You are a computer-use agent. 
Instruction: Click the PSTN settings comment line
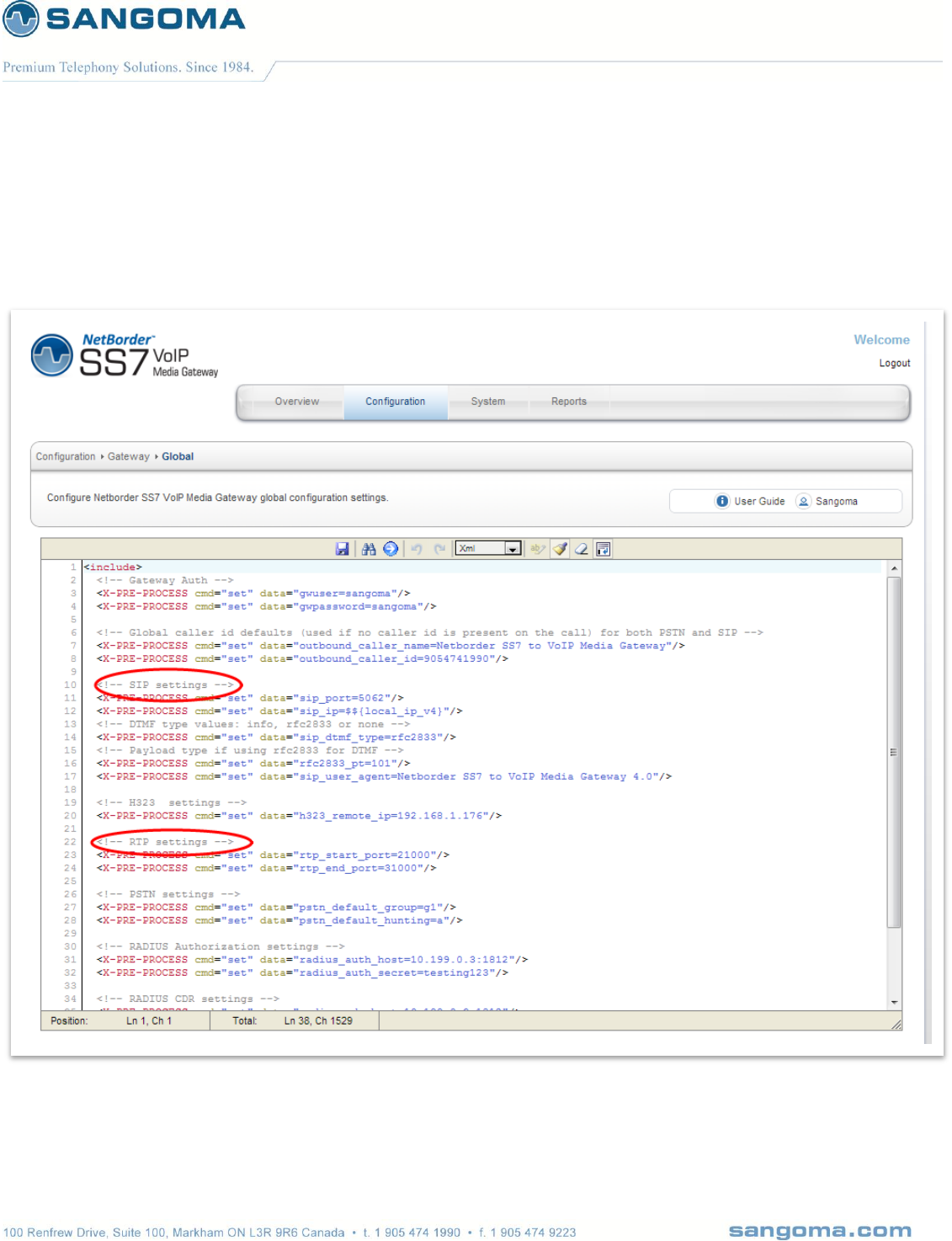(168, 894)
